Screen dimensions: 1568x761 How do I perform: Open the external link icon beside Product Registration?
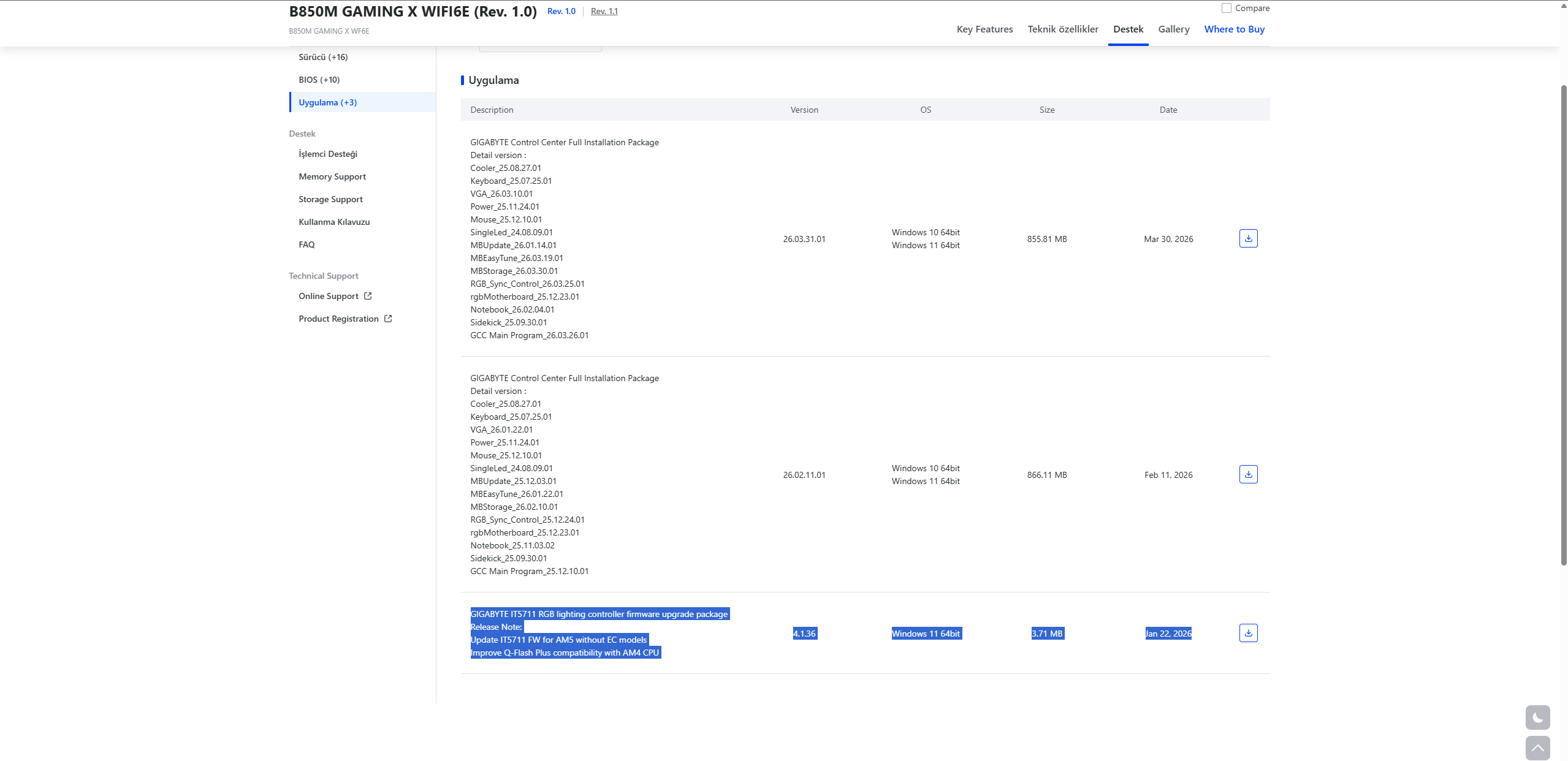[388, 319]
